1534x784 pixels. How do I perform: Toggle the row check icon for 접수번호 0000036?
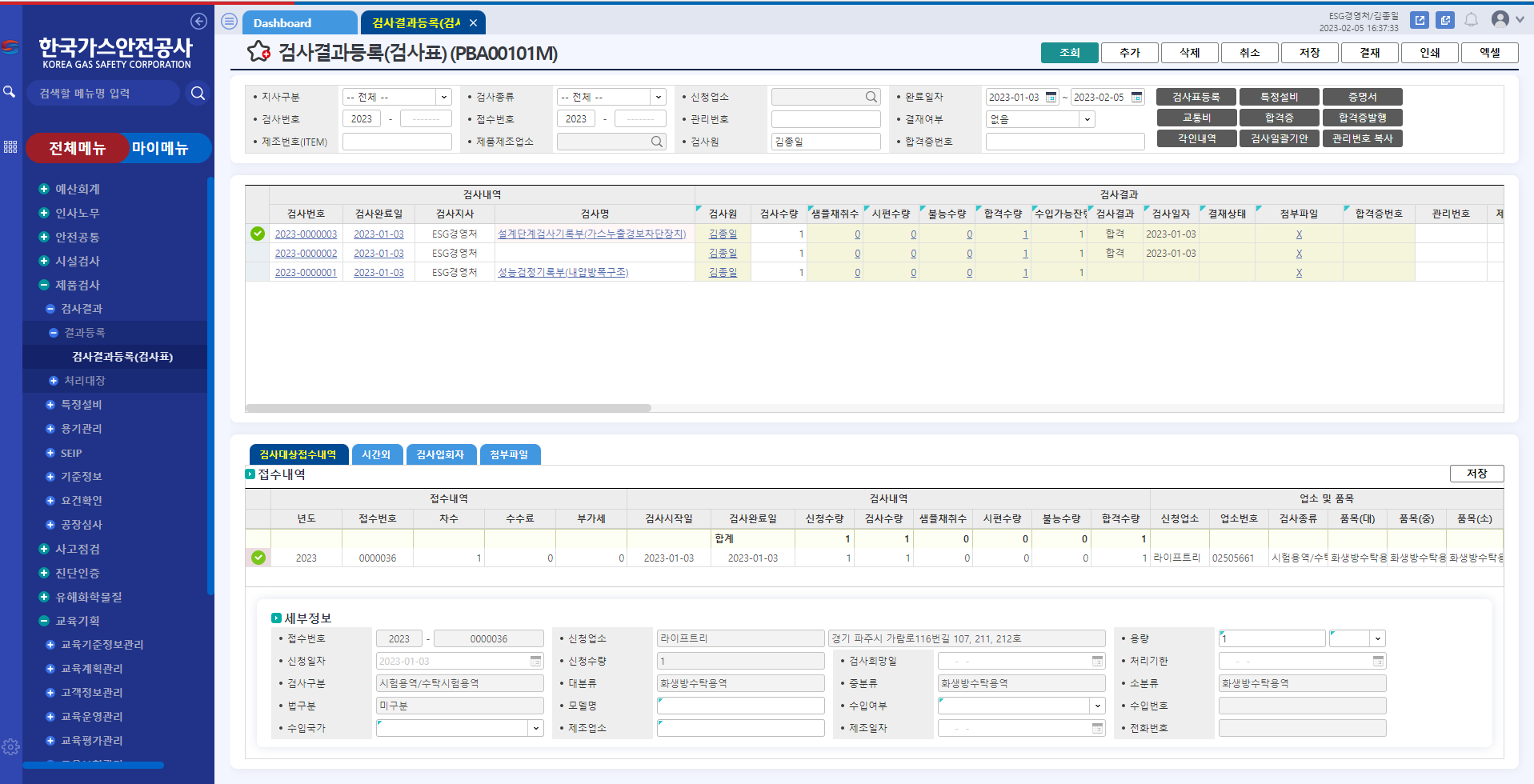[x=258, y=558]
